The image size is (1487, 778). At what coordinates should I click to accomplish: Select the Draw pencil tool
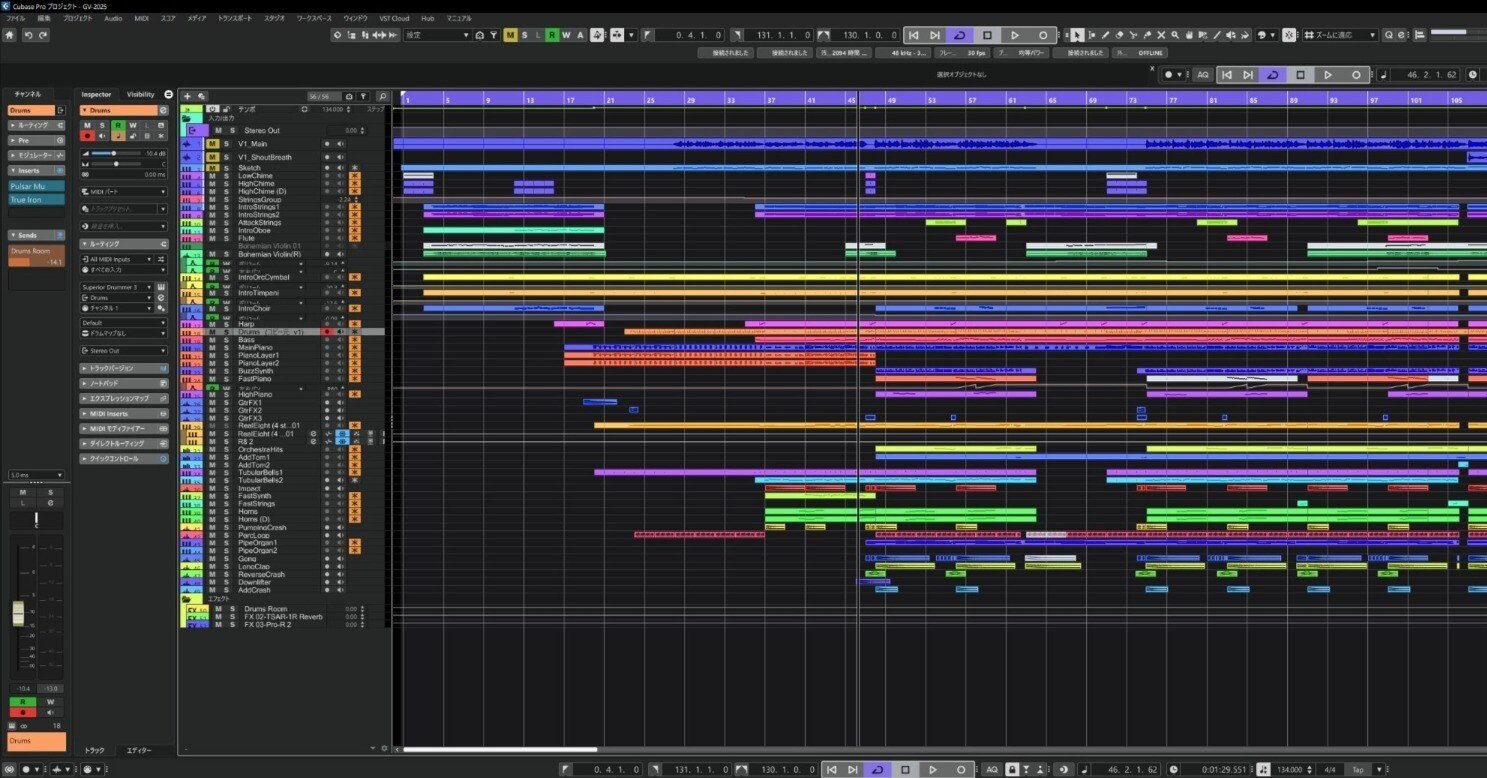coord(1105,35)
